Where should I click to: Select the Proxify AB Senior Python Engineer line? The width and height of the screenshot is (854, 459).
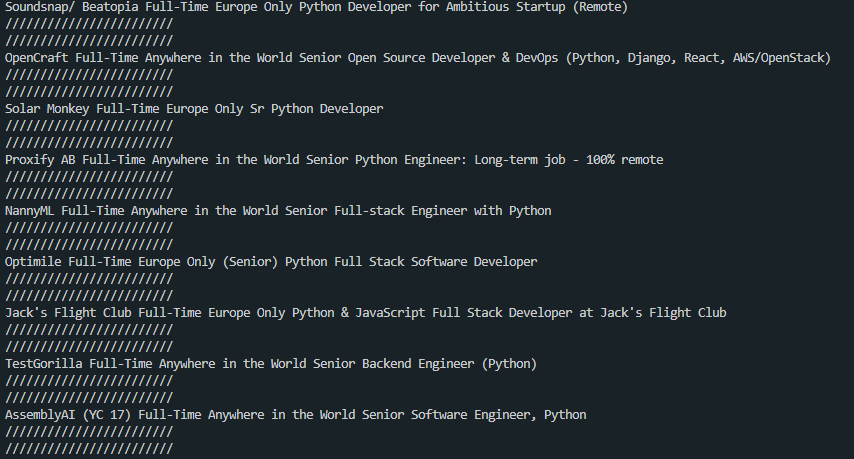point(334,160)
